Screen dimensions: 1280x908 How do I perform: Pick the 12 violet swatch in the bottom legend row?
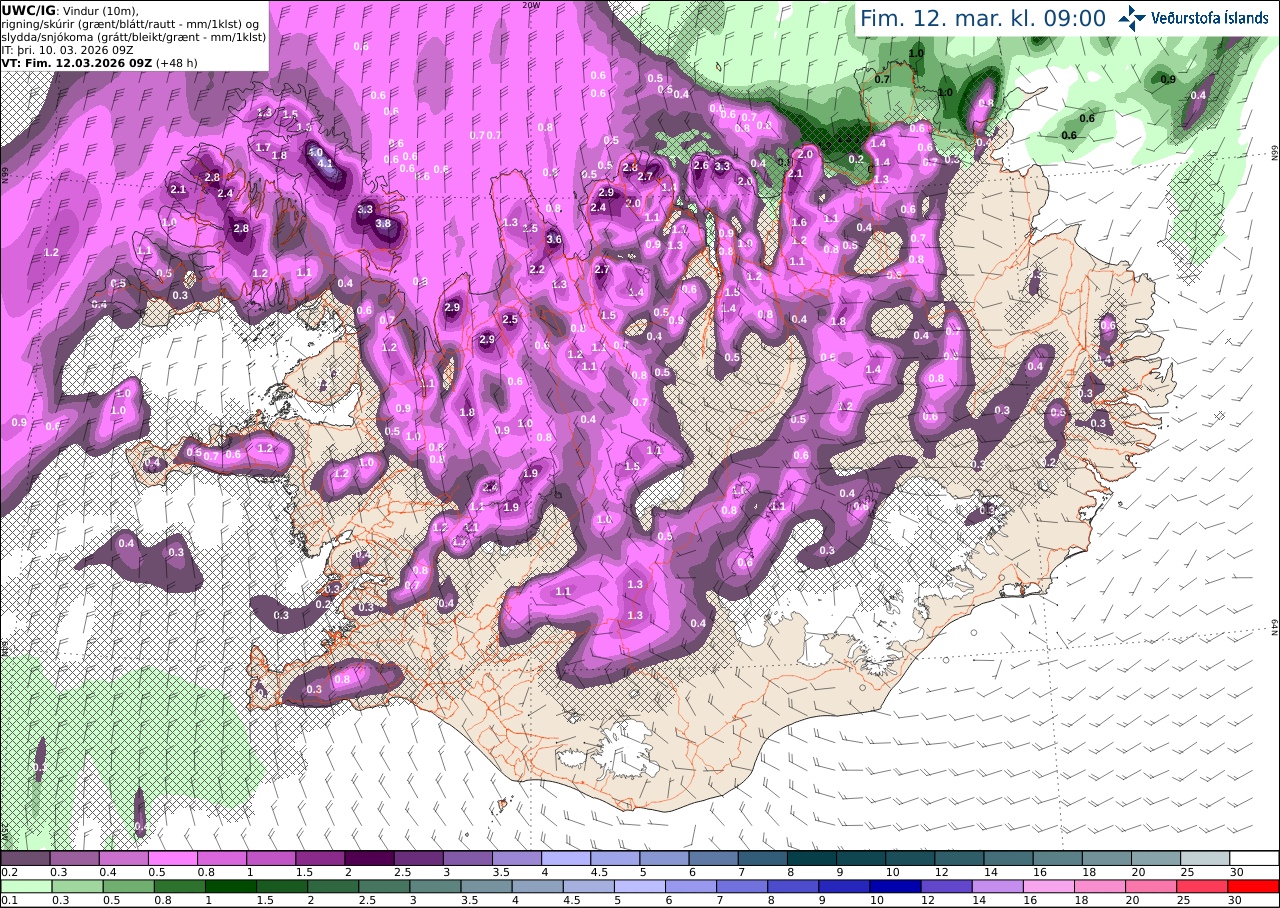click(946, 886)
